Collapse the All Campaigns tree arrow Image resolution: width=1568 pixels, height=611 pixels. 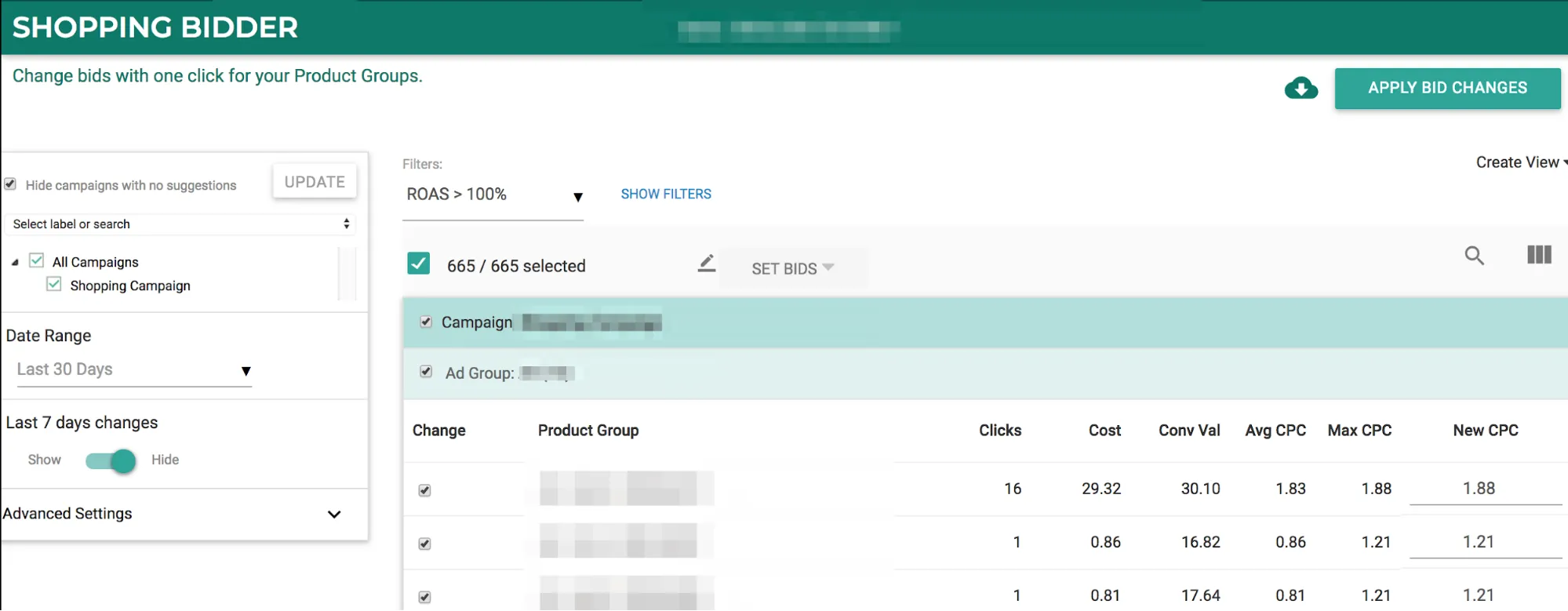pyautogui.click(x=15, y=263)
